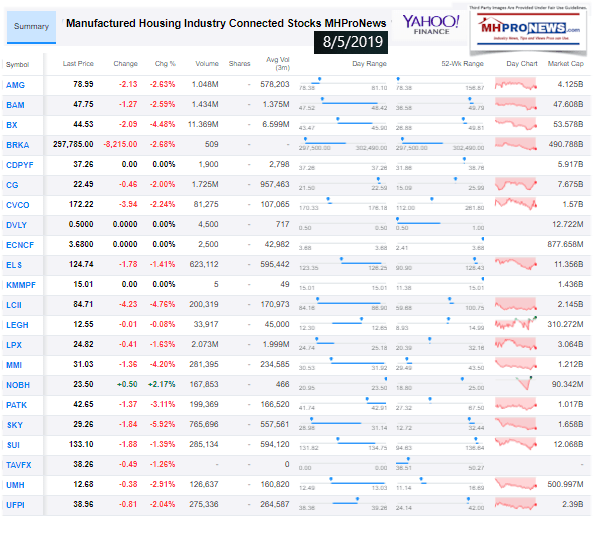This screenshot has width=593, height=534.
Task: Open the ELS ticker link
Action: [14, 265]
